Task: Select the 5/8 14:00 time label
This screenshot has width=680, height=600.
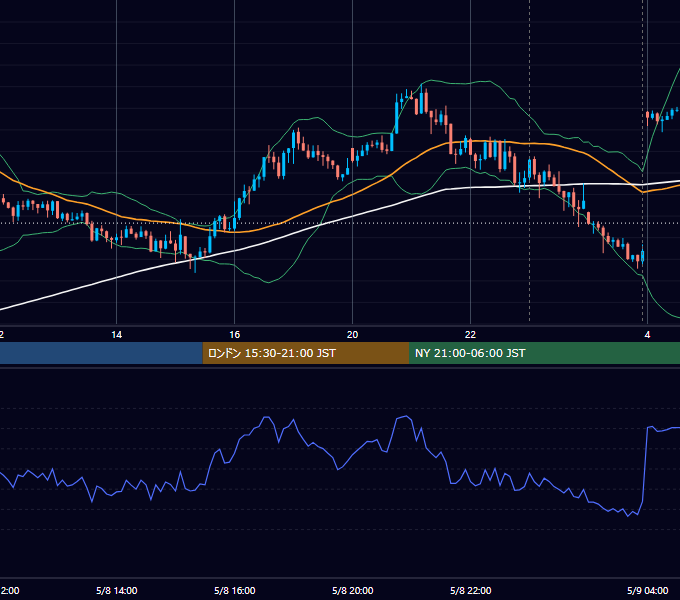Action: (x=117, y=590)
